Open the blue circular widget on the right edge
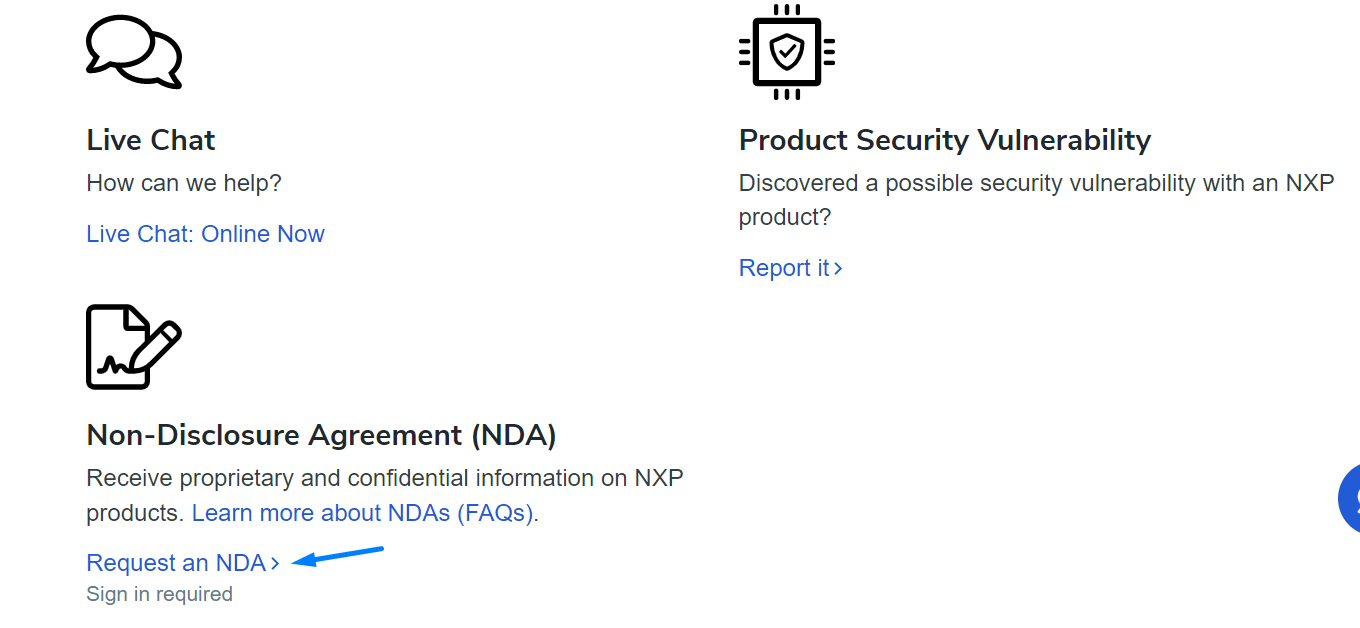Viewport: 1360px width, 628px height. (x=1352, y=498)
